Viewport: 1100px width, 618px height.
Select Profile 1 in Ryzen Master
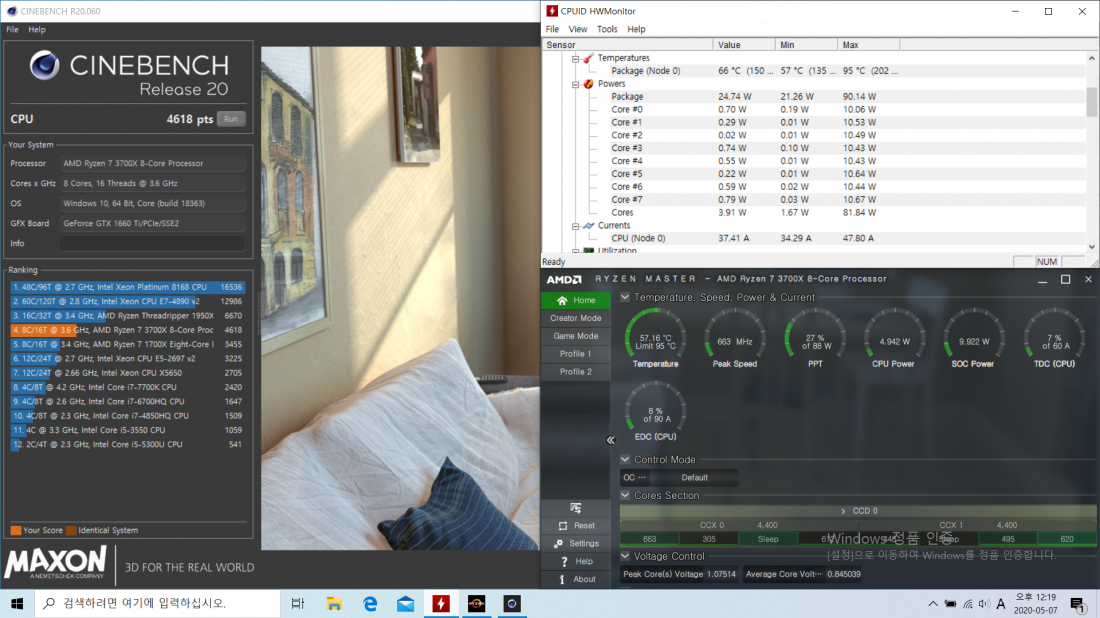576,354
